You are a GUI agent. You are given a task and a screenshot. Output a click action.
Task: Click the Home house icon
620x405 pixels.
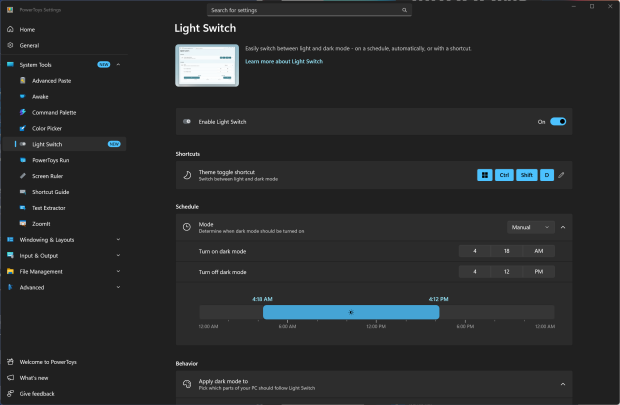tap(10, 29)
